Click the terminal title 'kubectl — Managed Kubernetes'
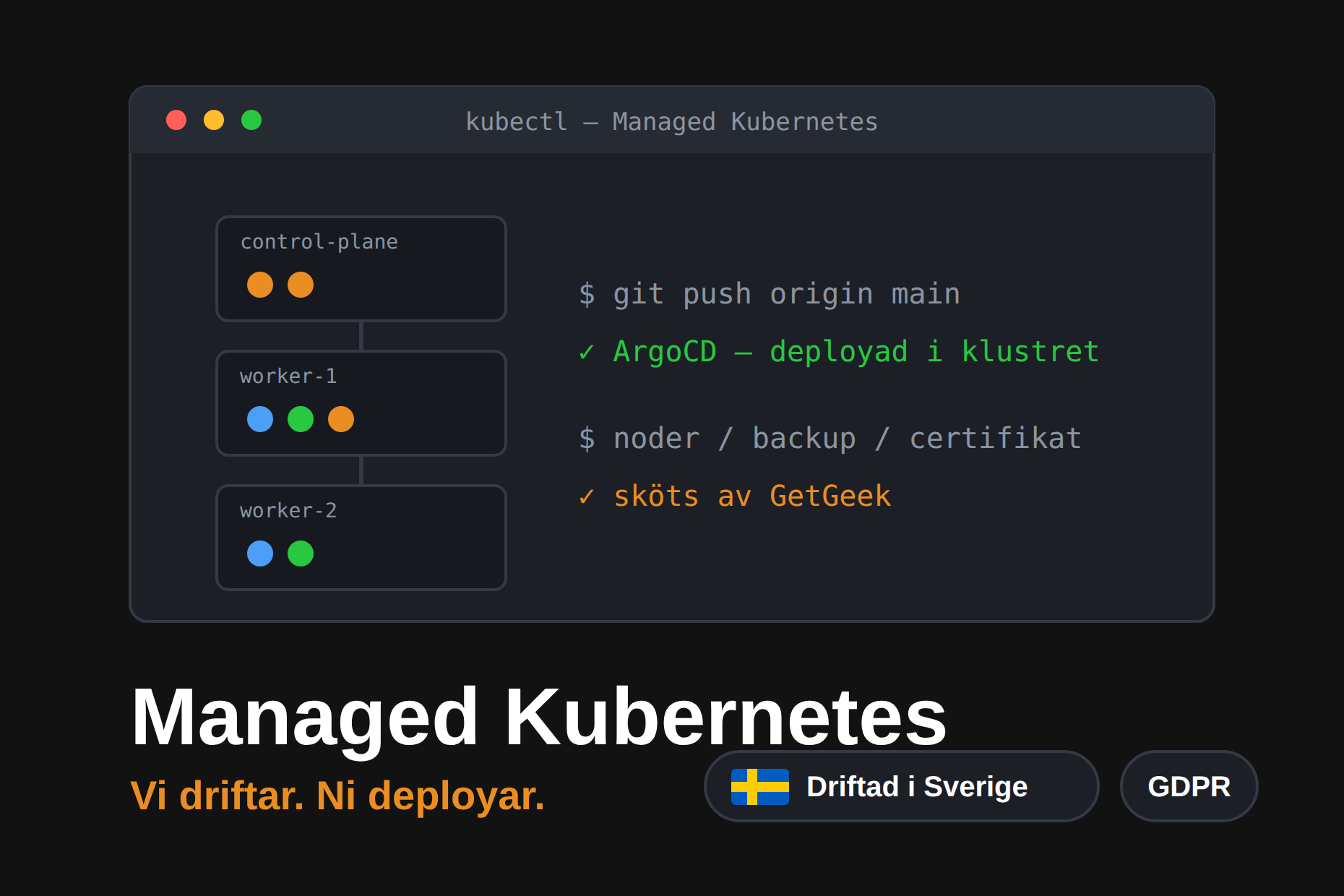The width and height of the screenshot is (1344, 896). coord(671,121)
